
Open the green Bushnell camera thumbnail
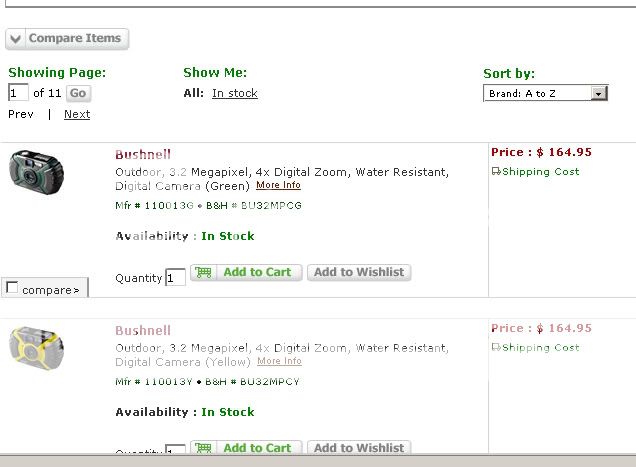[x=37, y=172]
